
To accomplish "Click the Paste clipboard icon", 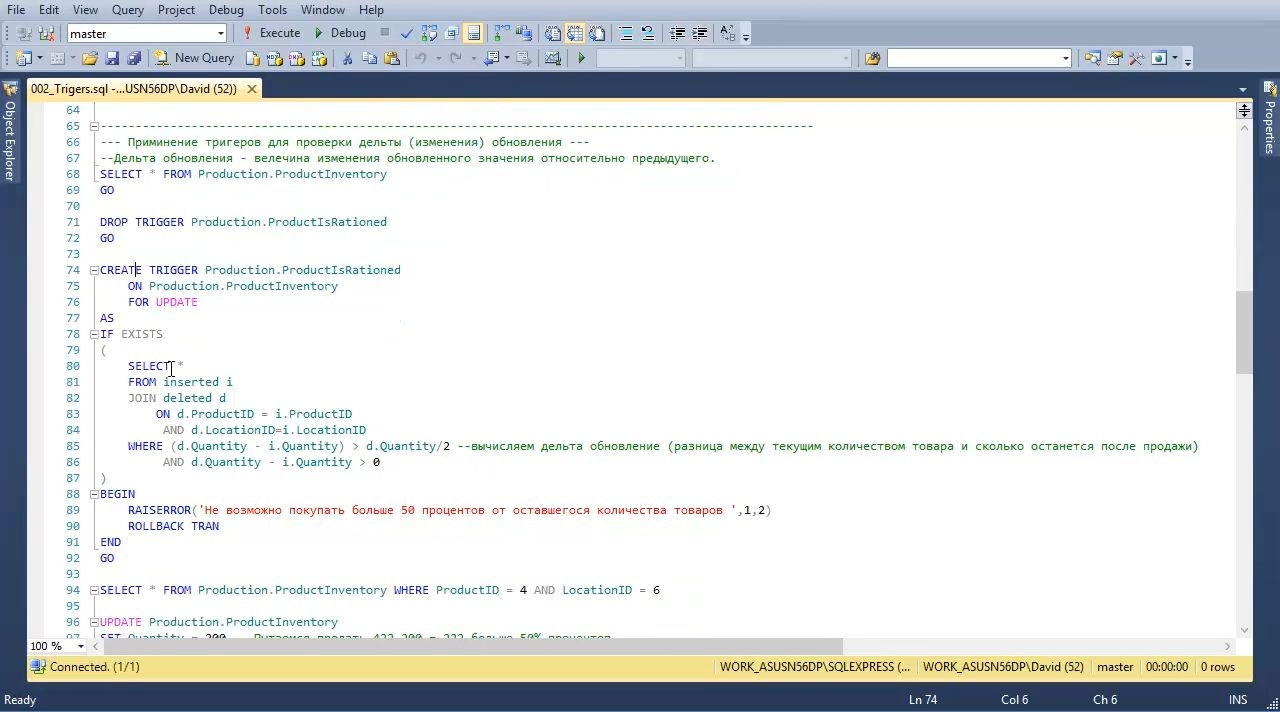I will 392,58.
